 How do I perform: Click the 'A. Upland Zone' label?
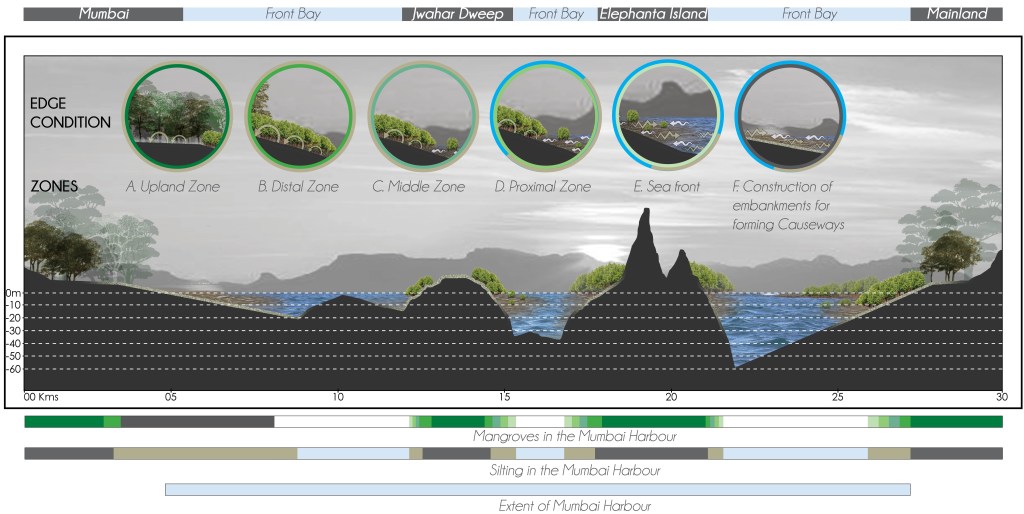click(173, 187)
